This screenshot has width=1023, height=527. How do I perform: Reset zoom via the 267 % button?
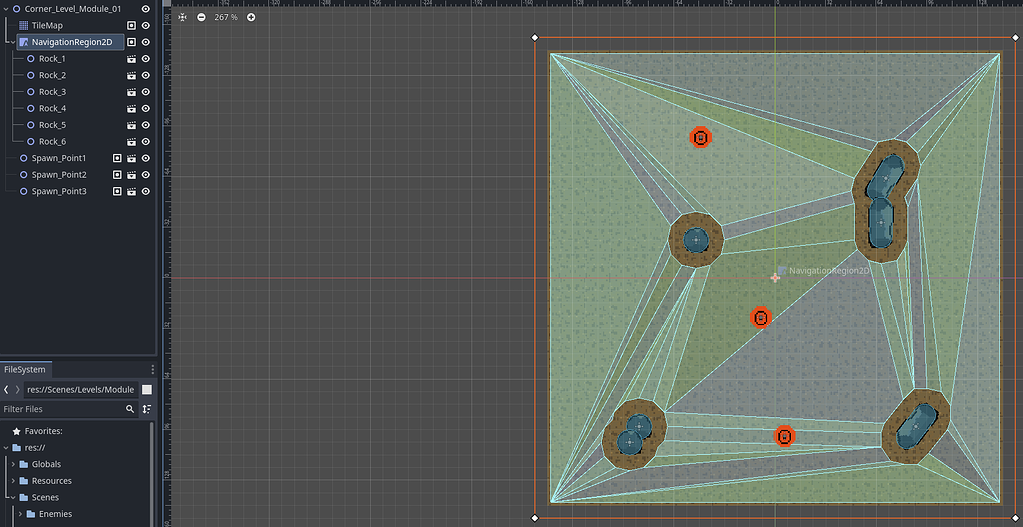(226, 17)
